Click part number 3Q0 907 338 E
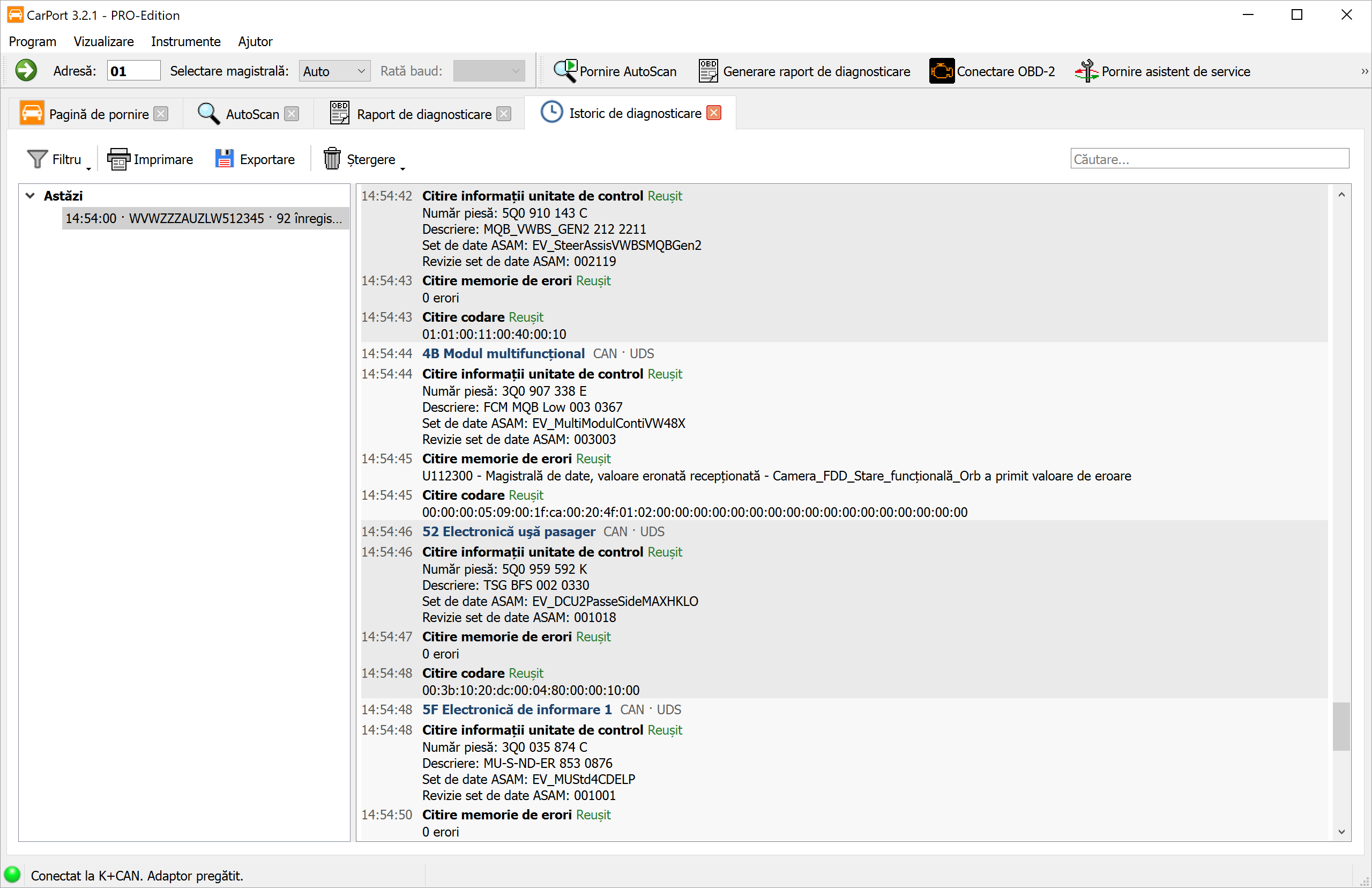Viewport: 1372px width, 888px height. tap(544, 391)
